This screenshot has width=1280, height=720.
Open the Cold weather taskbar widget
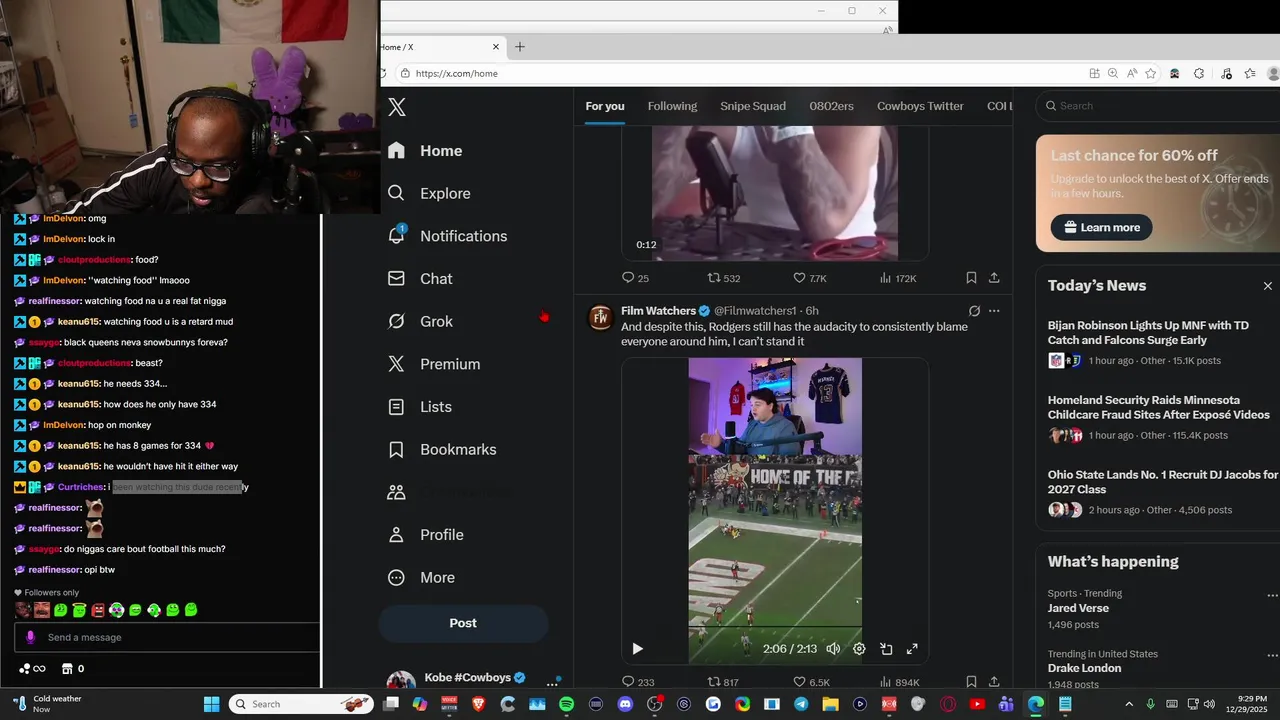48,704
